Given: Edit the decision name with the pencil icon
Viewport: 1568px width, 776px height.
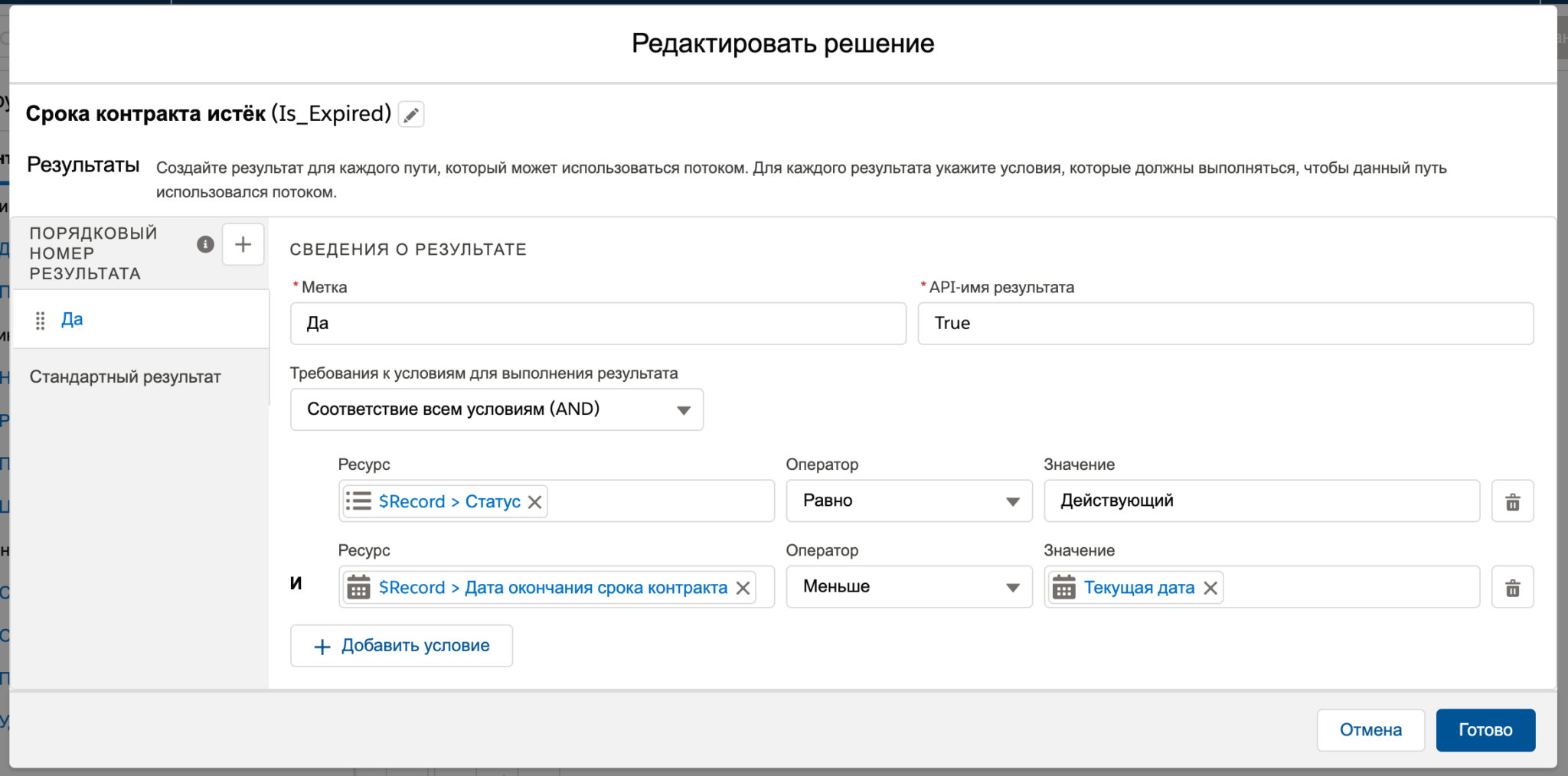Looking at the screenshot, I should pos(411,115).
